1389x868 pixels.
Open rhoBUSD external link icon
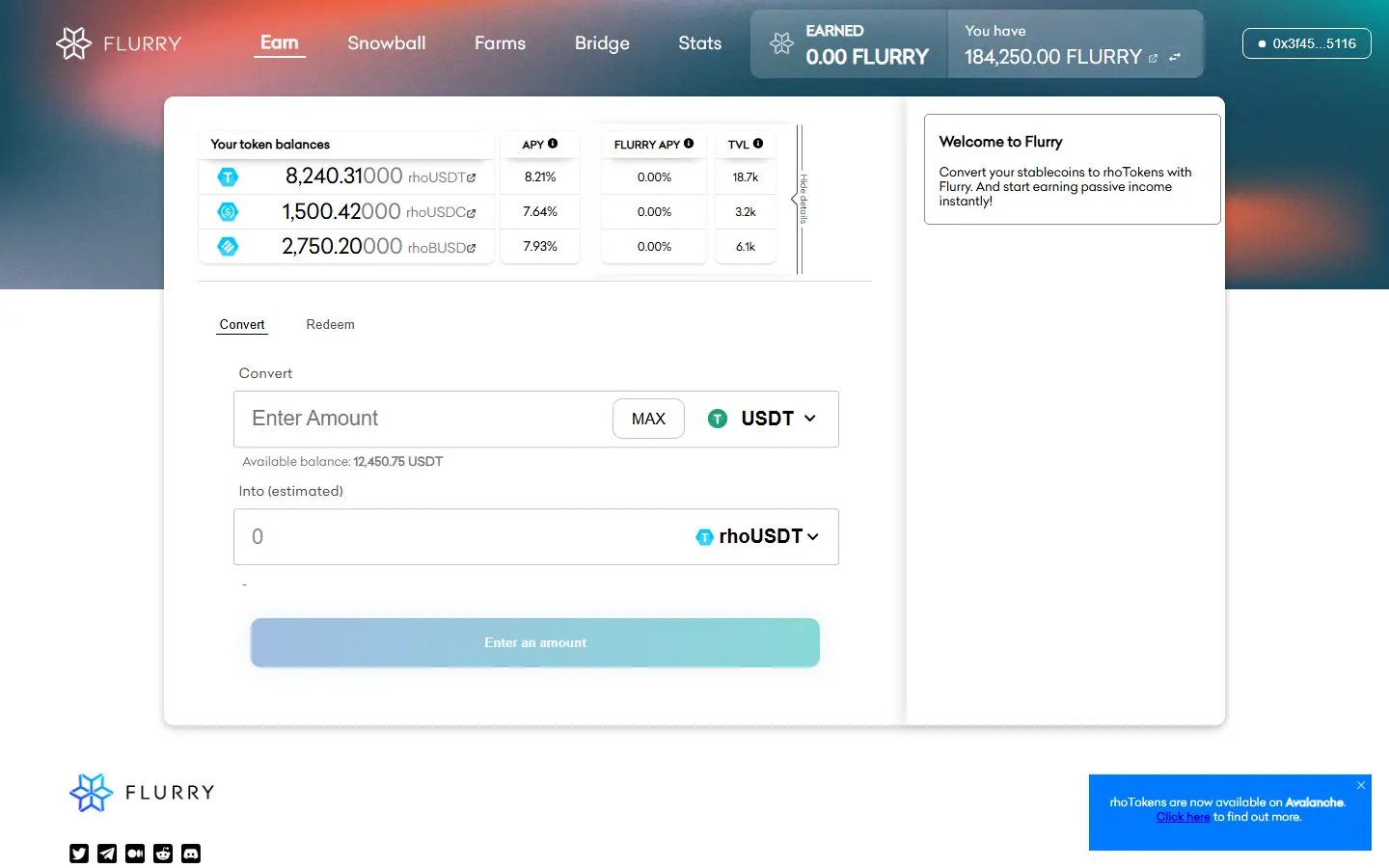(x=472, y=248)
